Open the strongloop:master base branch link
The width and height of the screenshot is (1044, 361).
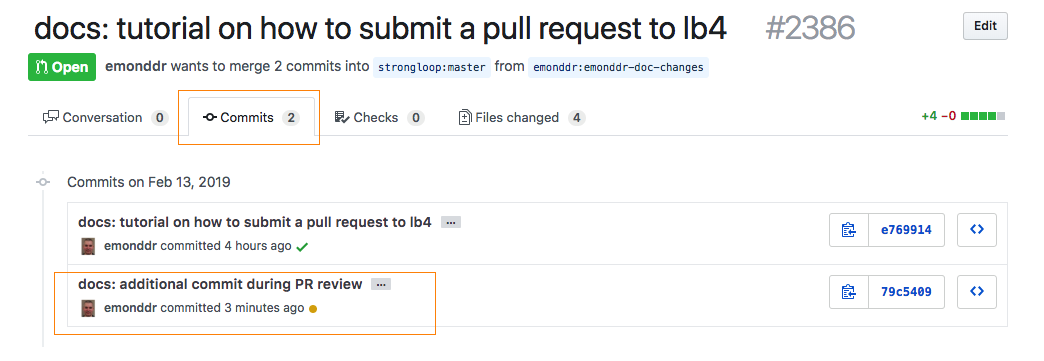pyautogui.click(x=431, y=68)
